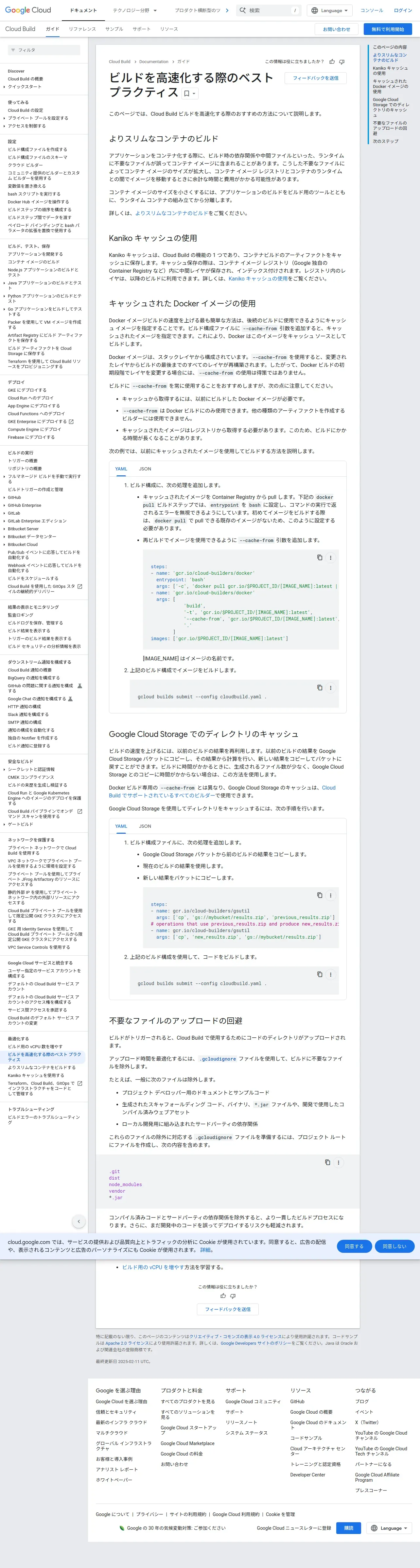Click header tabs scroll-right chevron
This screenshot has width=420, height=1568.
pyautogui.click(x=227, y=10)
